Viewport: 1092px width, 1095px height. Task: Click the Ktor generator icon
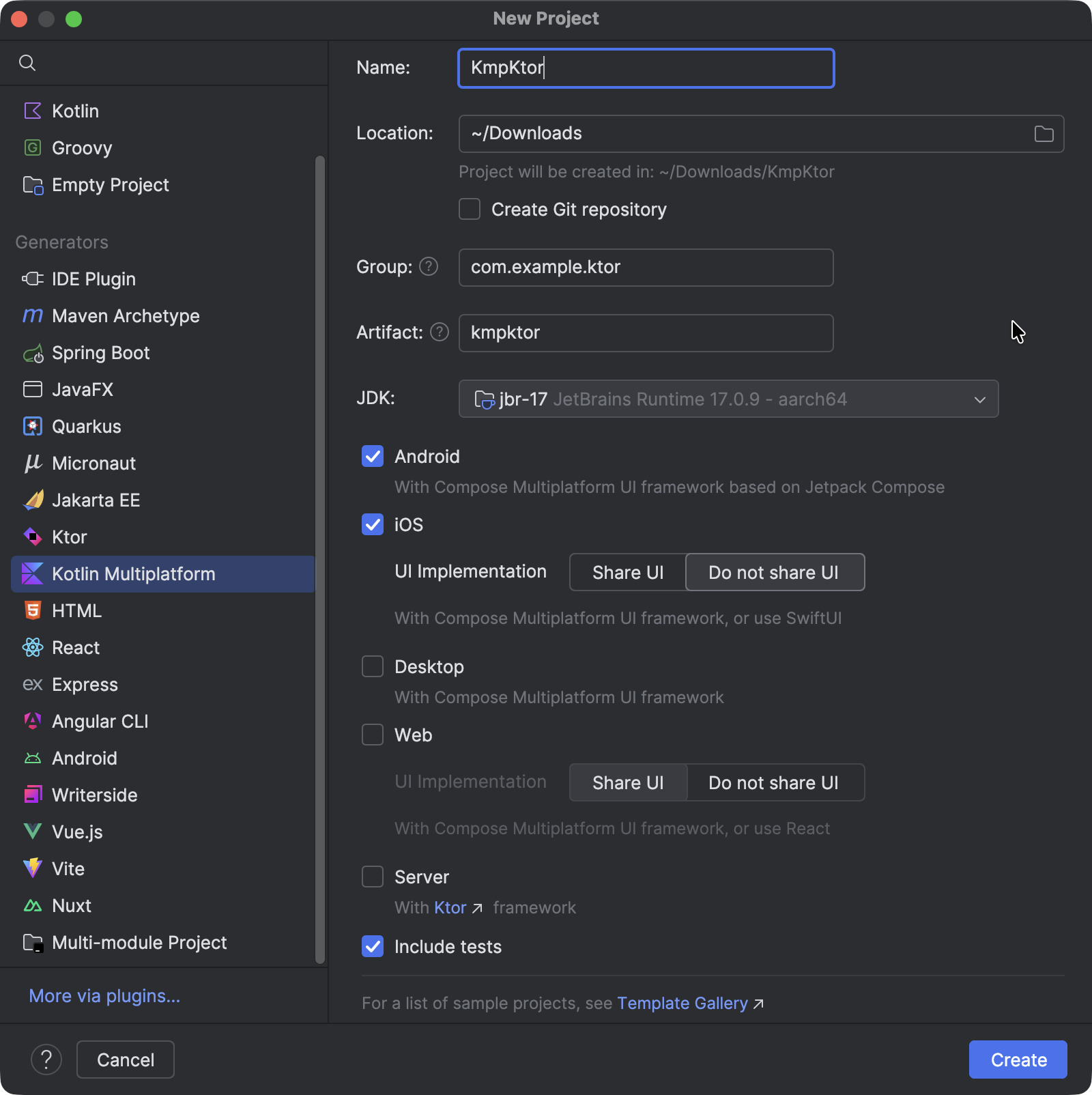(32, 537)
